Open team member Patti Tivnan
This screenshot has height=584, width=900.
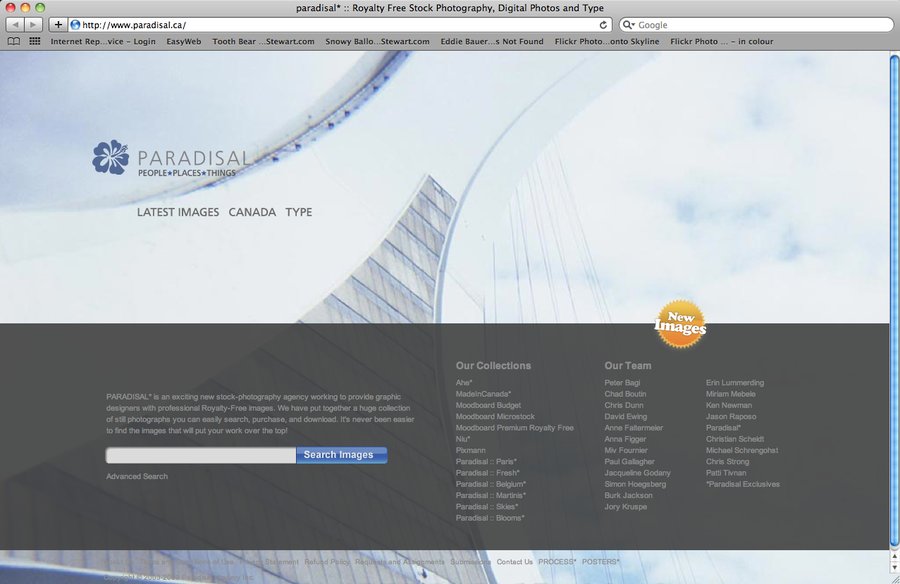tap(726, 473)
